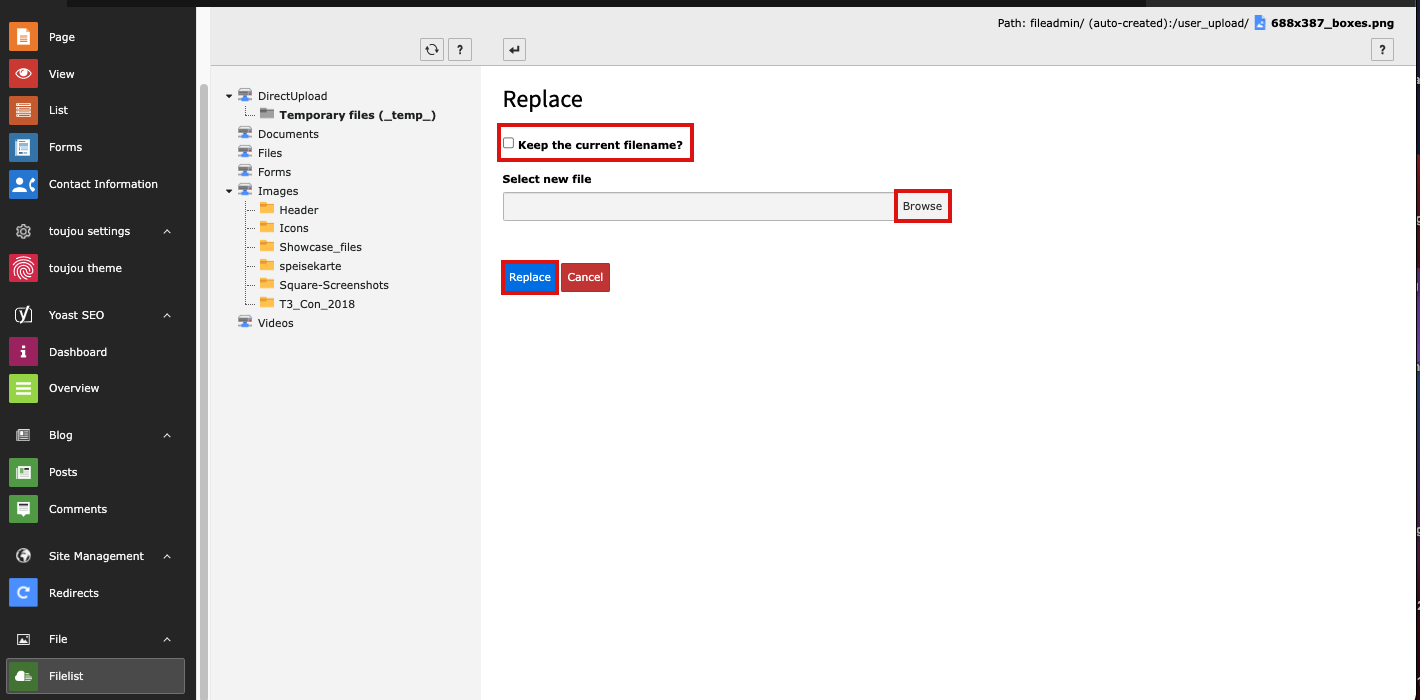Open the Page module icon
1420x700 pixels.
(x=24, y=37)
